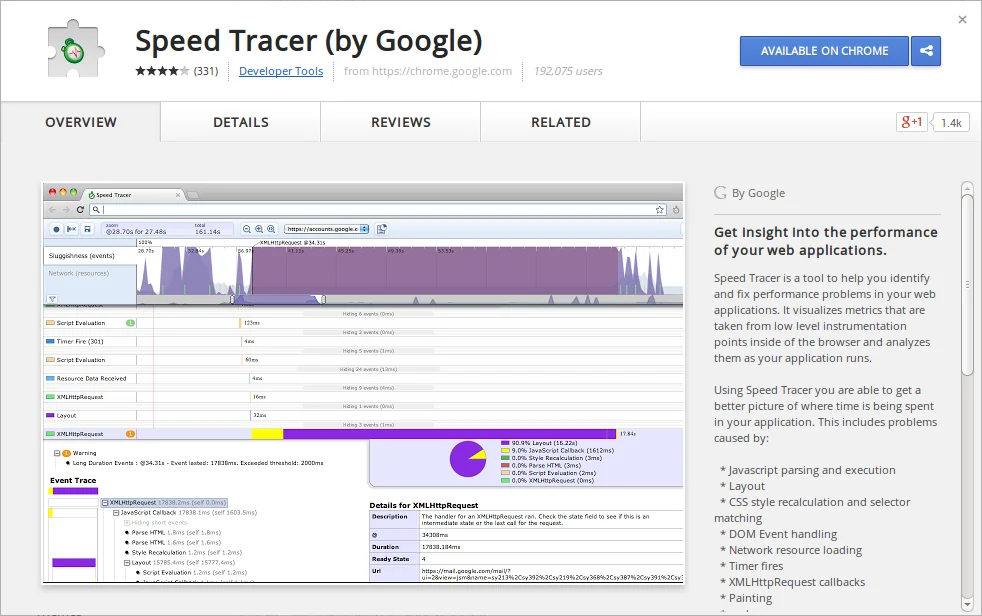This screenshot has width=982, height=616.
Task: Click 'from https://chrome.google.com' text
Action: pyautogui.click(x=428, y=71)
